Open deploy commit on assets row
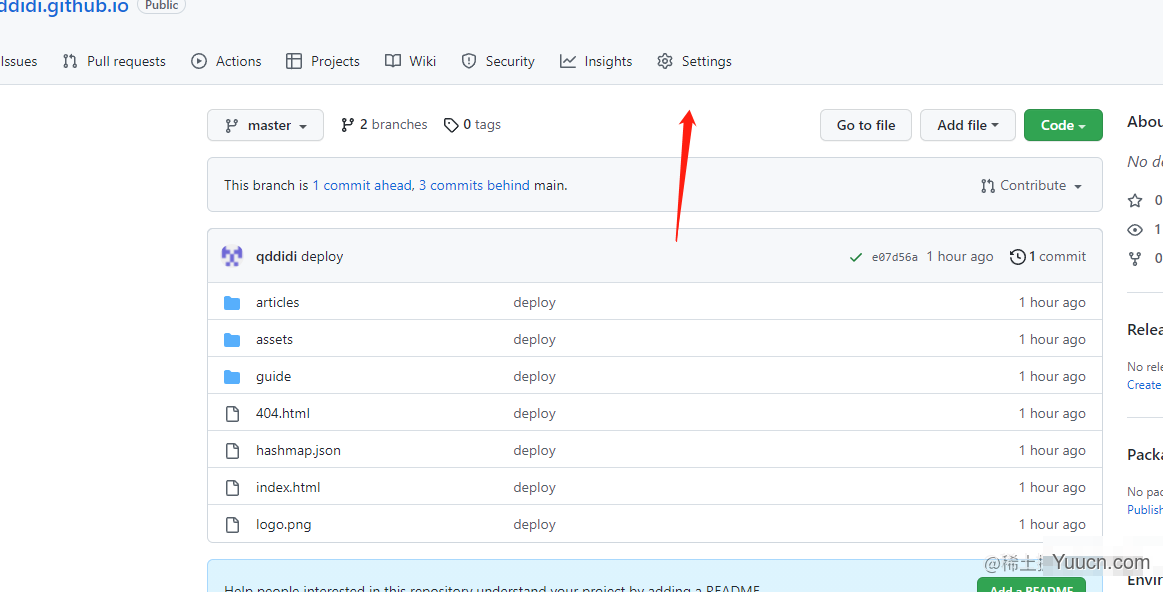 tap(534, 340)
